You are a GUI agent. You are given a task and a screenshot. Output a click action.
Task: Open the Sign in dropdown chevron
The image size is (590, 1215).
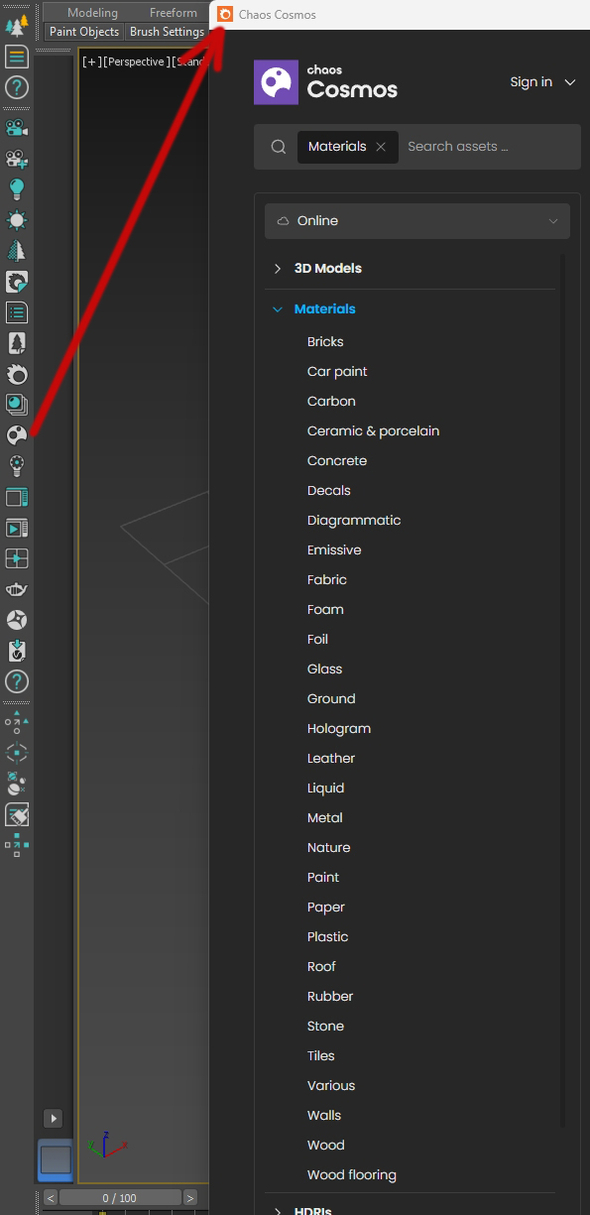pyautogui.click(x=571, y=82)
